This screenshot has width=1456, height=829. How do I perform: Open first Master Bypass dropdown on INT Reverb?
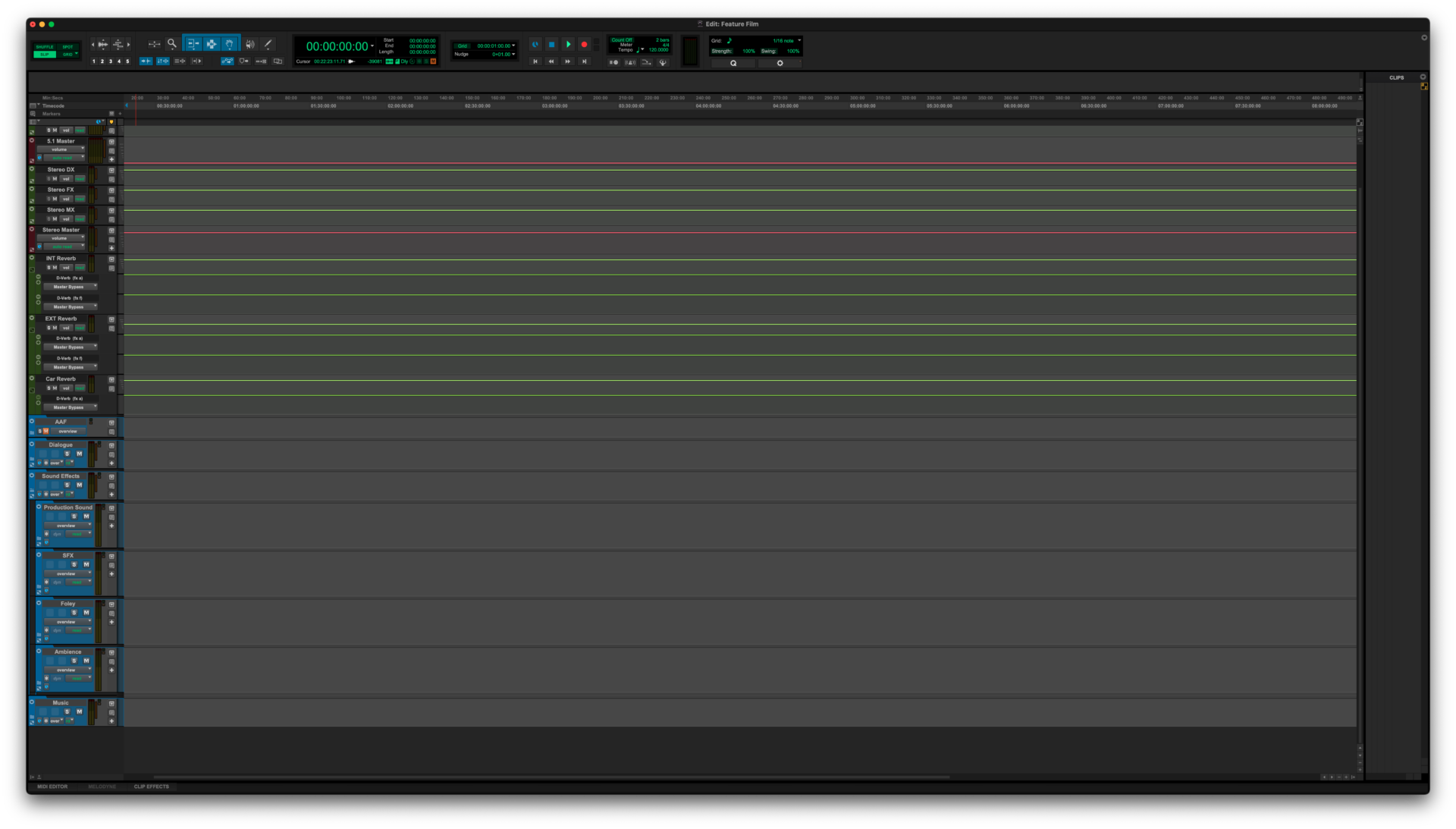coord(71,287)
